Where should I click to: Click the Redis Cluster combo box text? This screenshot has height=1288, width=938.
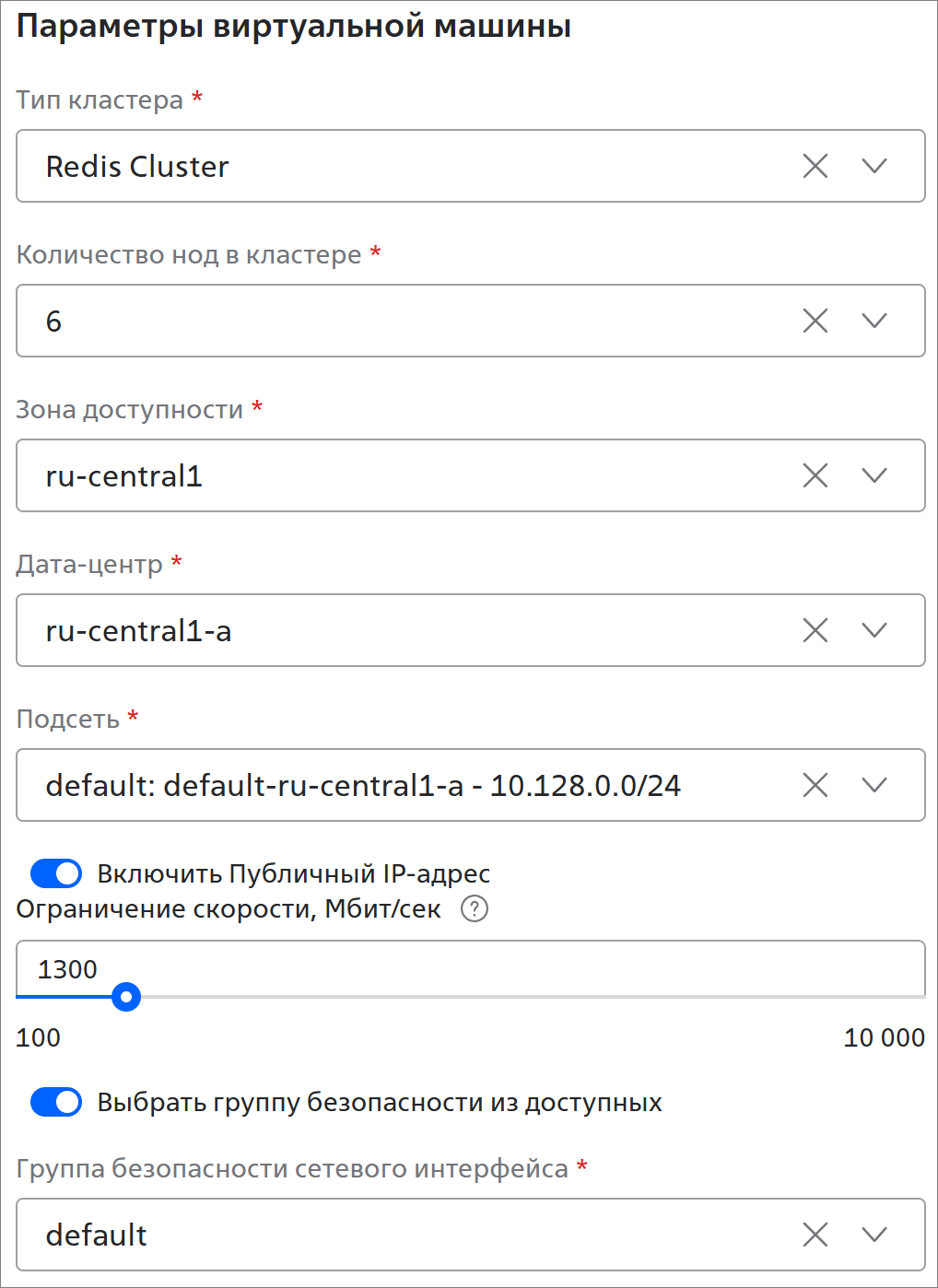pos(138,167)
